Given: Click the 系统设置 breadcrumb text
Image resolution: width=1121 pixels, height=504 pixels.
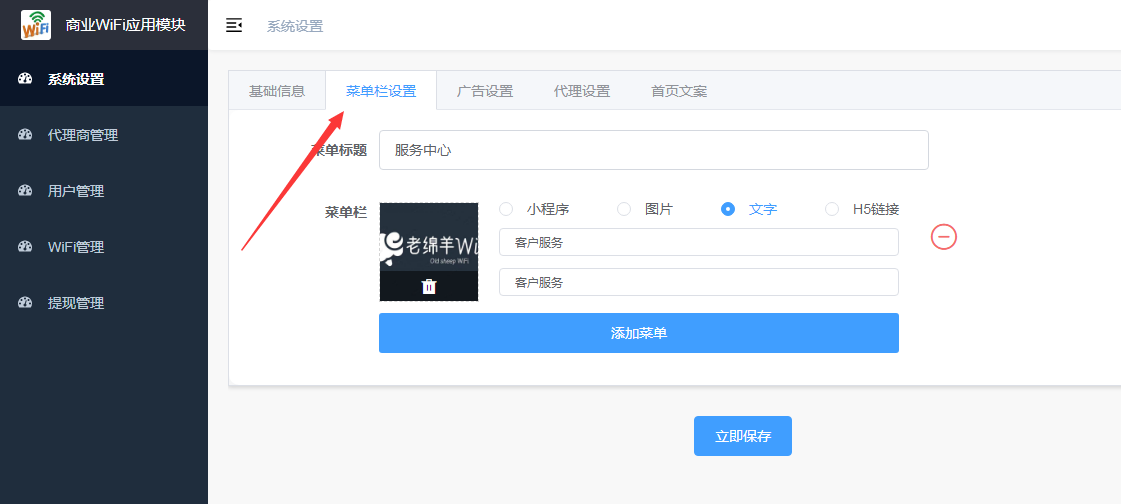Looking at the screenshot, I should [x=295, y=26].
